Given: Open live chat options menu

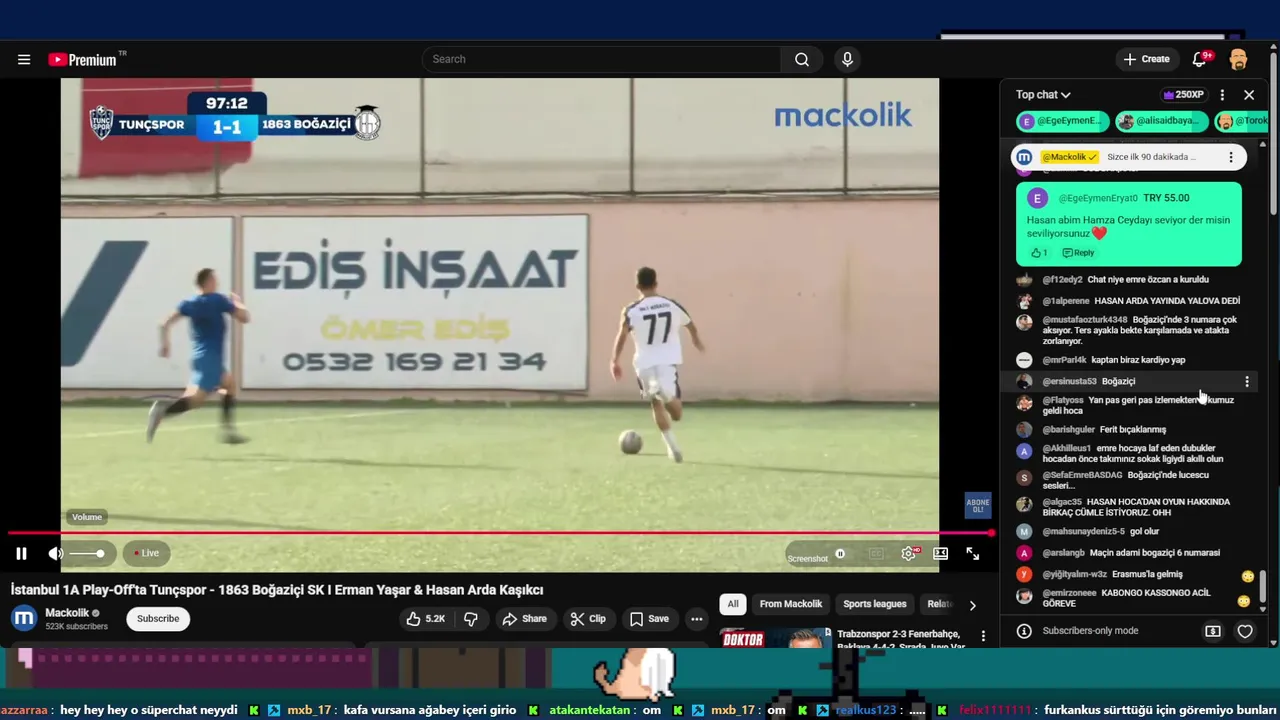Looking at the screenshot, I should (1222, 95).
